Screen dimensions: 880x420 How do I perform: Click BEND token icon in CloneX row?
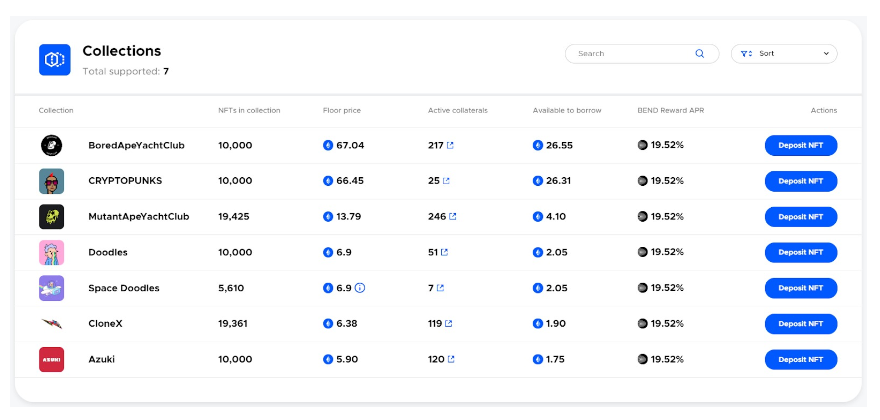pos(643,323)
